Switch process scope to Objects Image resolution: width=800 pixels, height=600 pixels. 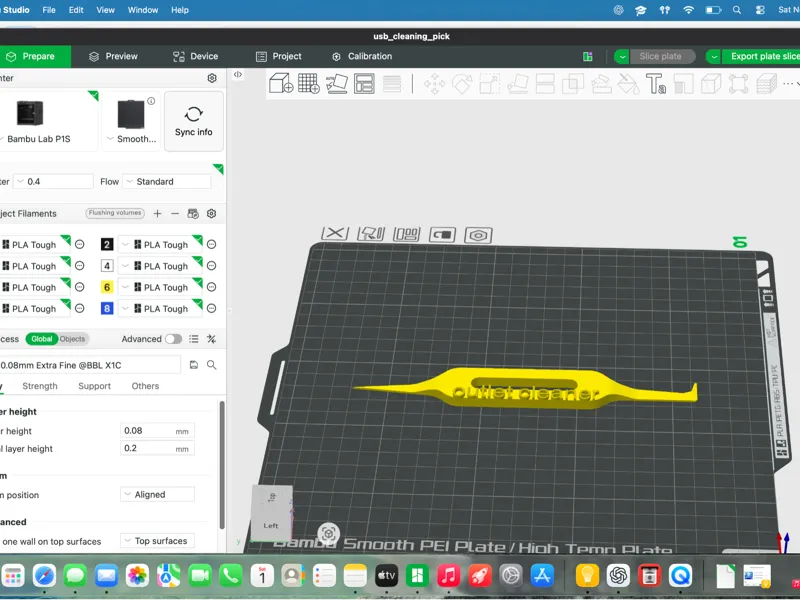(x=72, y=339)
